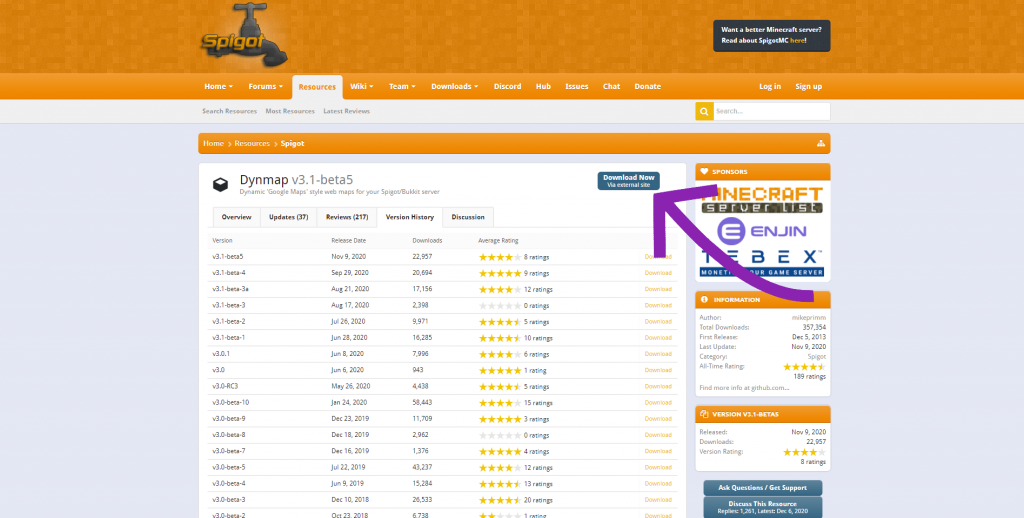
Task: Open Latest Reviews sub-link
Action: (347, 111)
